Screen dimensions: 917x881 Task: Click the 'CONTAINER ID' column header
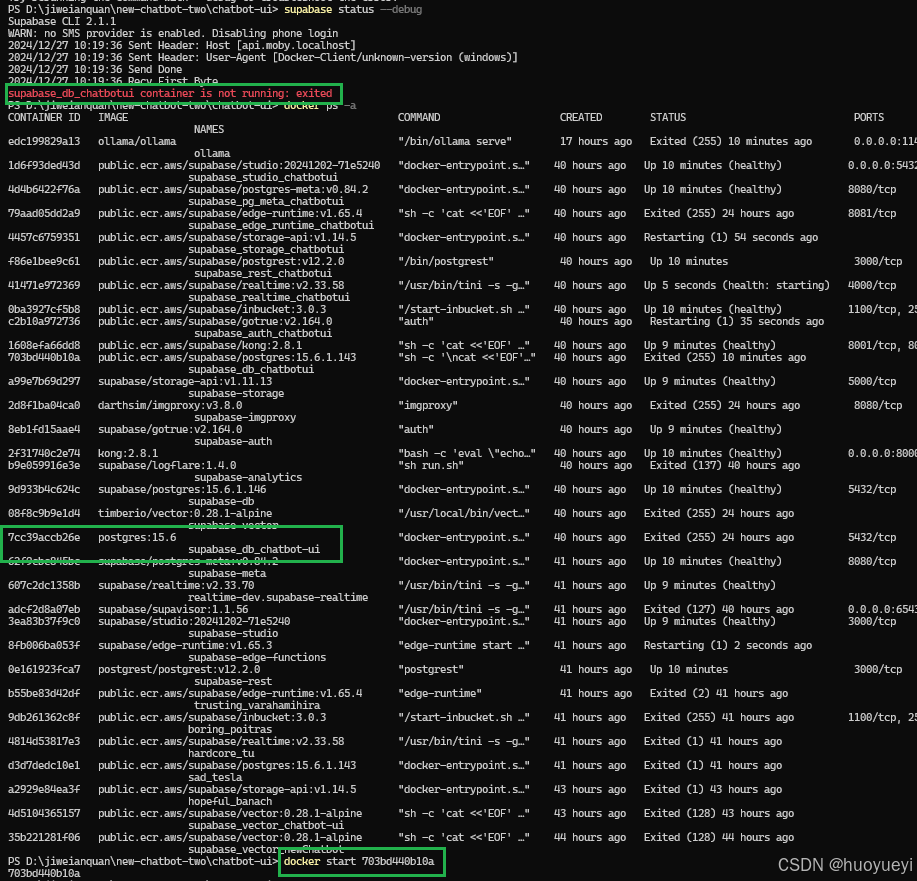(x=44, y=117)
